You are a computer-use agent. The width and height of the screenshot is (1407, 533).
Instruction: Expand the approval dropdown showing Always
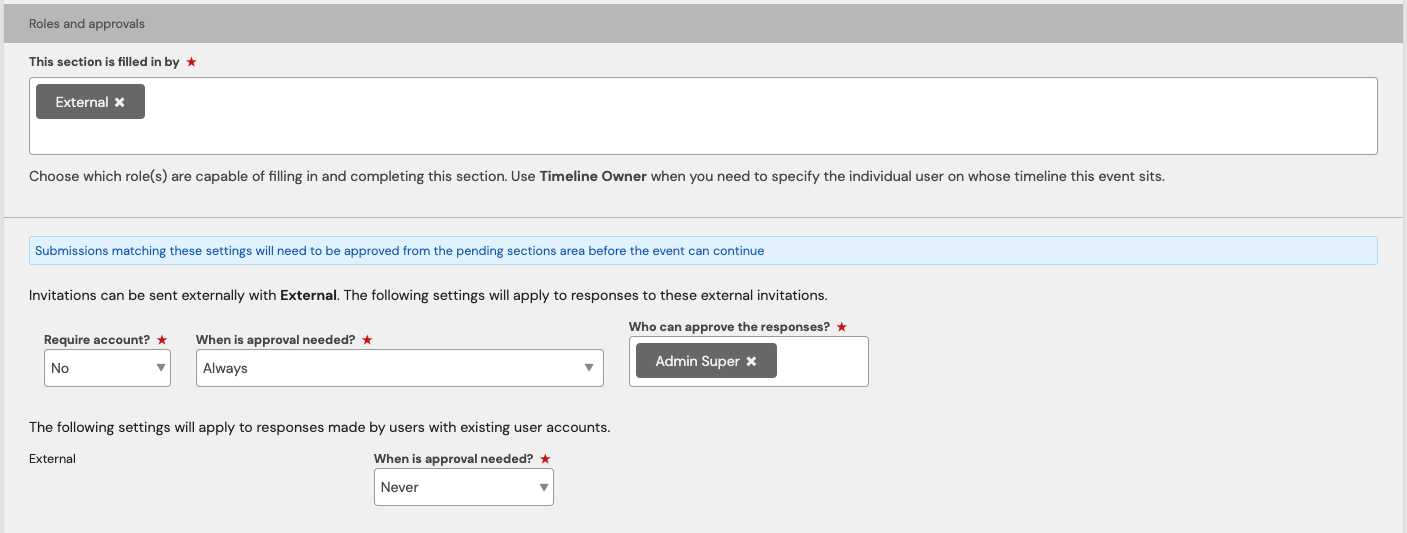click(x=398, y=368)
